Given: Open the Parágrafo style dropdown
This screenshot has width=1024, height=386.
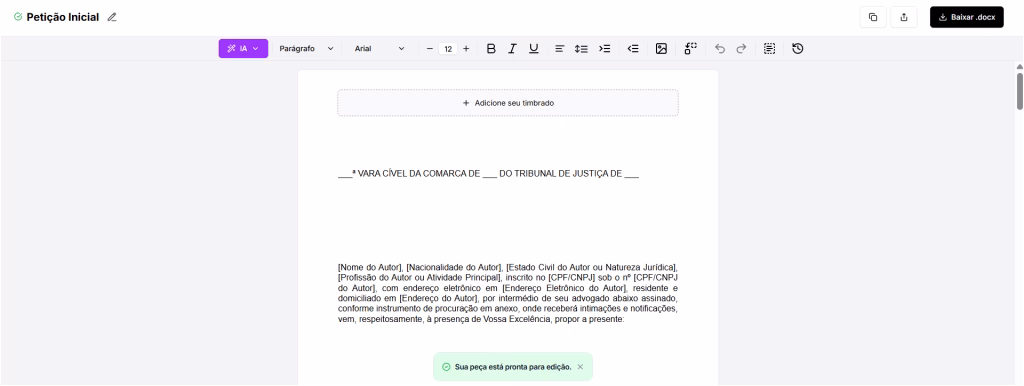Looking at the screenshot, I should tap(306, 48).
